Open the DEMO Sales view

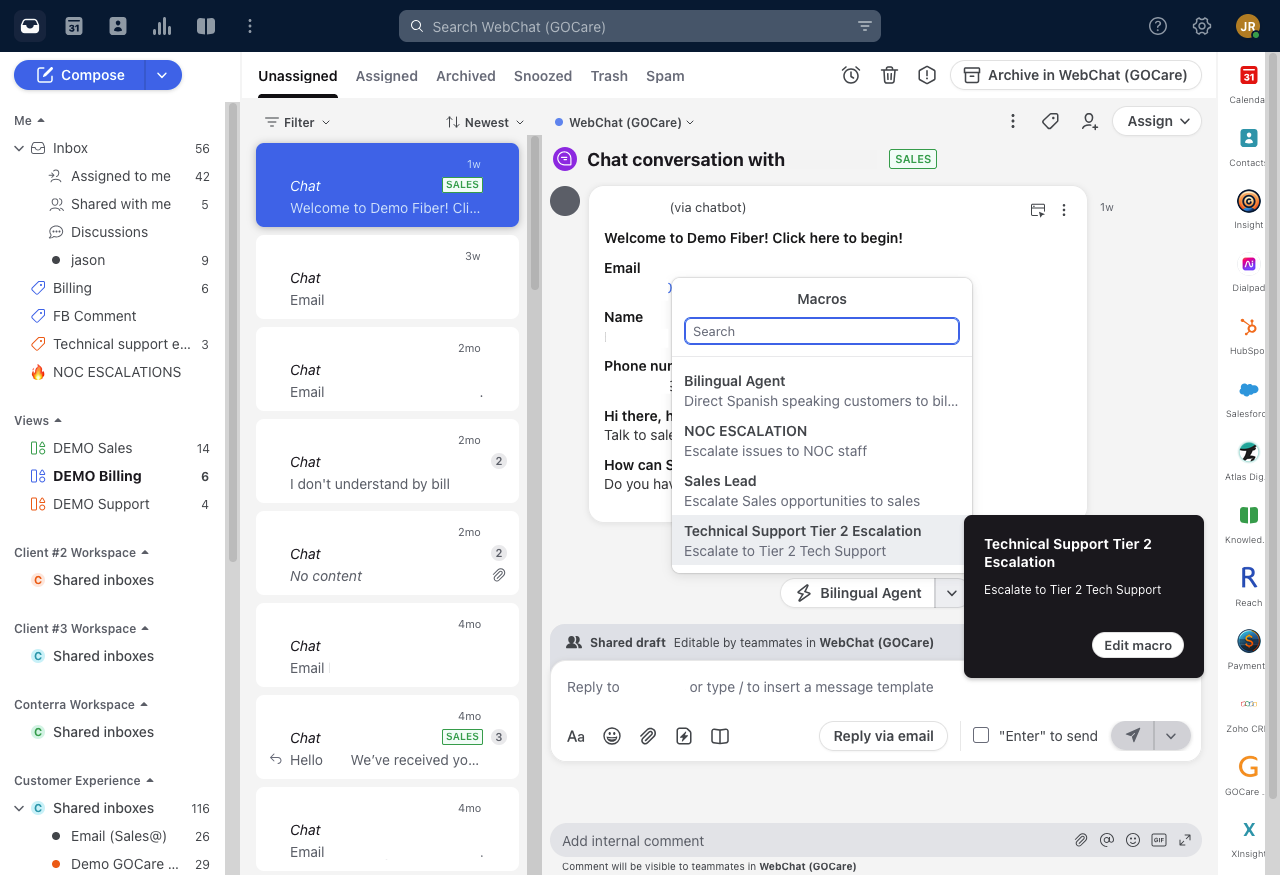(92, 448)
